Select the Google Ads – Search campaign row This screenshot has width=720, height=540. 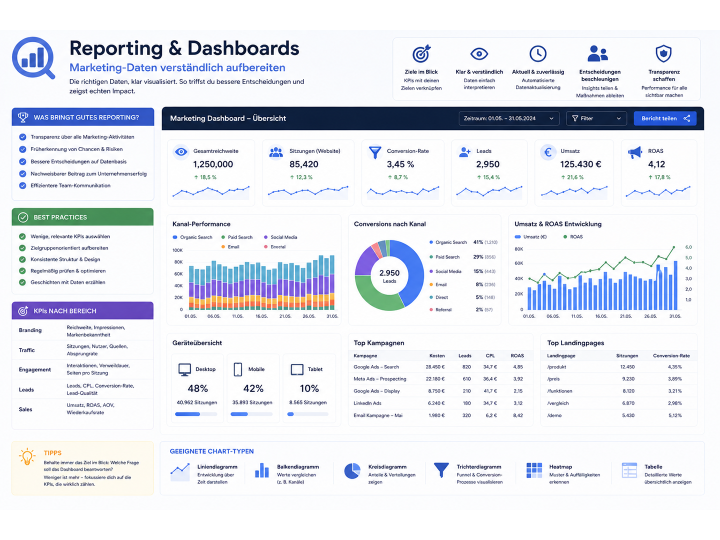point(440,367)
